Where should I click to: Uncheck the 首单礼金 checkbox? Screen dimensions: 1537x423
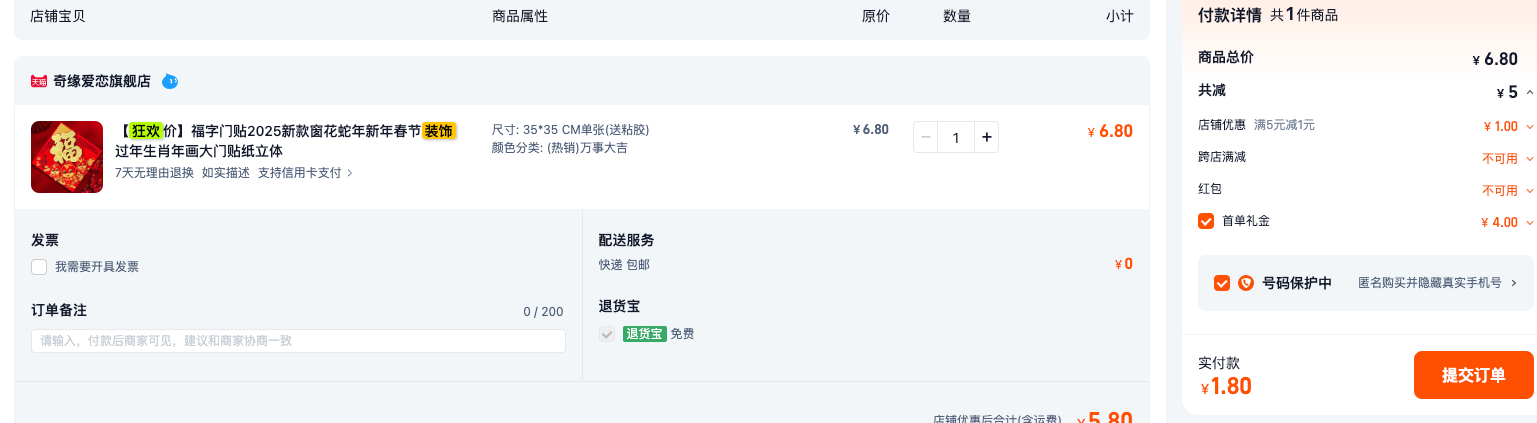pyautogui.click(x=1206, y=221)
